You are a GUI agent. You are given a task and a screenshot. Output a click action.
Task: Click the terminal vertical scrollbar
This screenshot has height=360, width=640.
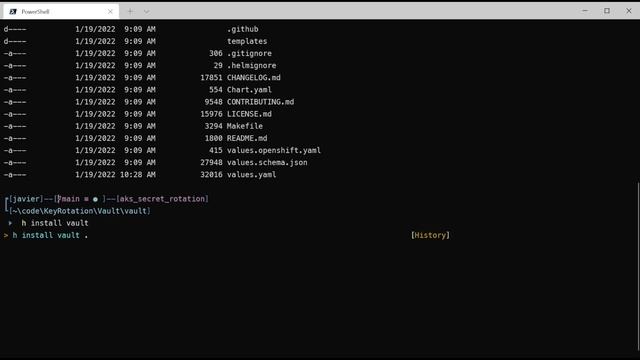click(638, 265)
